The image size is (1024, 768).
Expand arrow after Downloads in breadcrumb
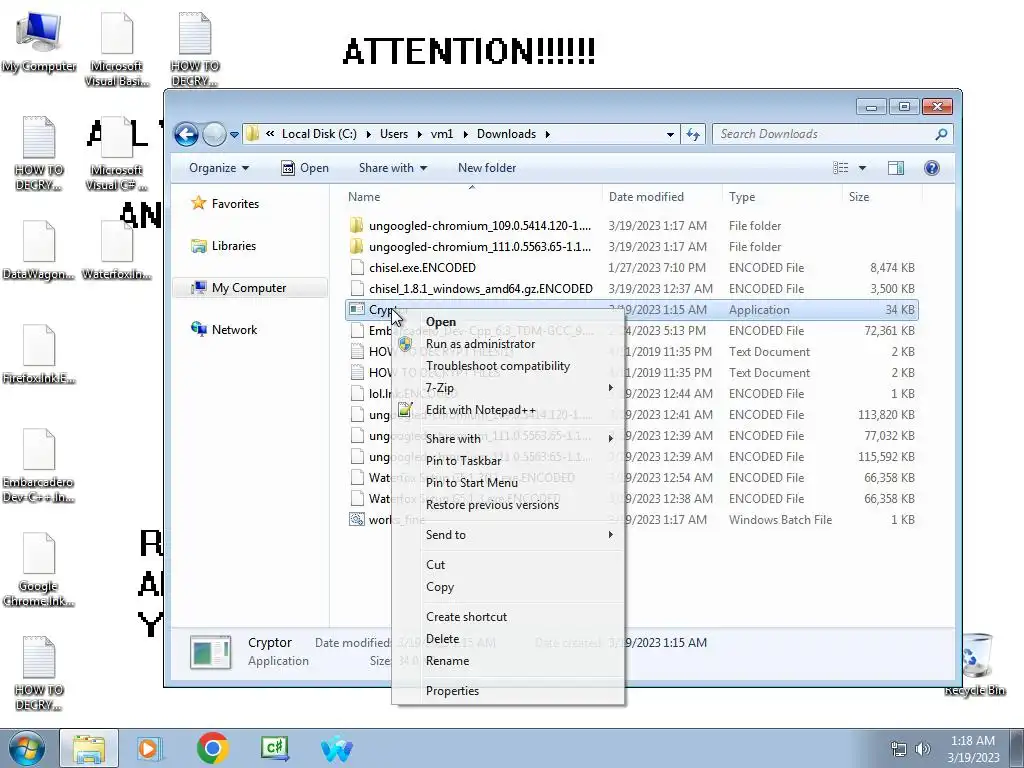point(547,134)
